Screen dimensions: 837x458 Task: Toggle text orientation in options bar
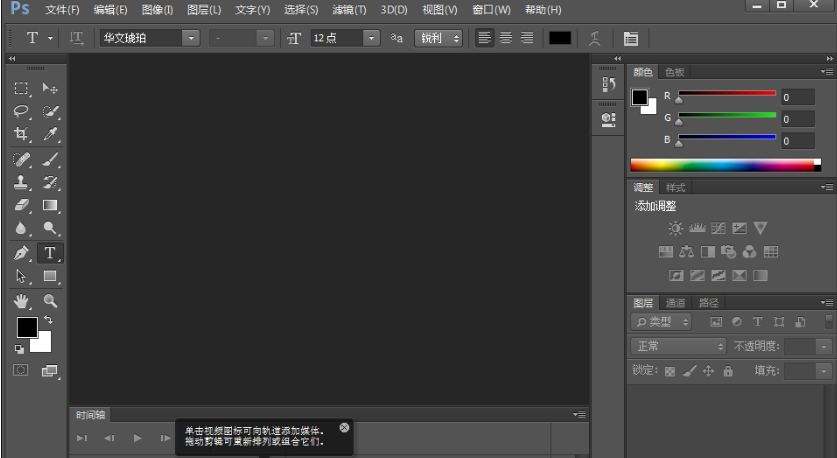pos(76,38)
